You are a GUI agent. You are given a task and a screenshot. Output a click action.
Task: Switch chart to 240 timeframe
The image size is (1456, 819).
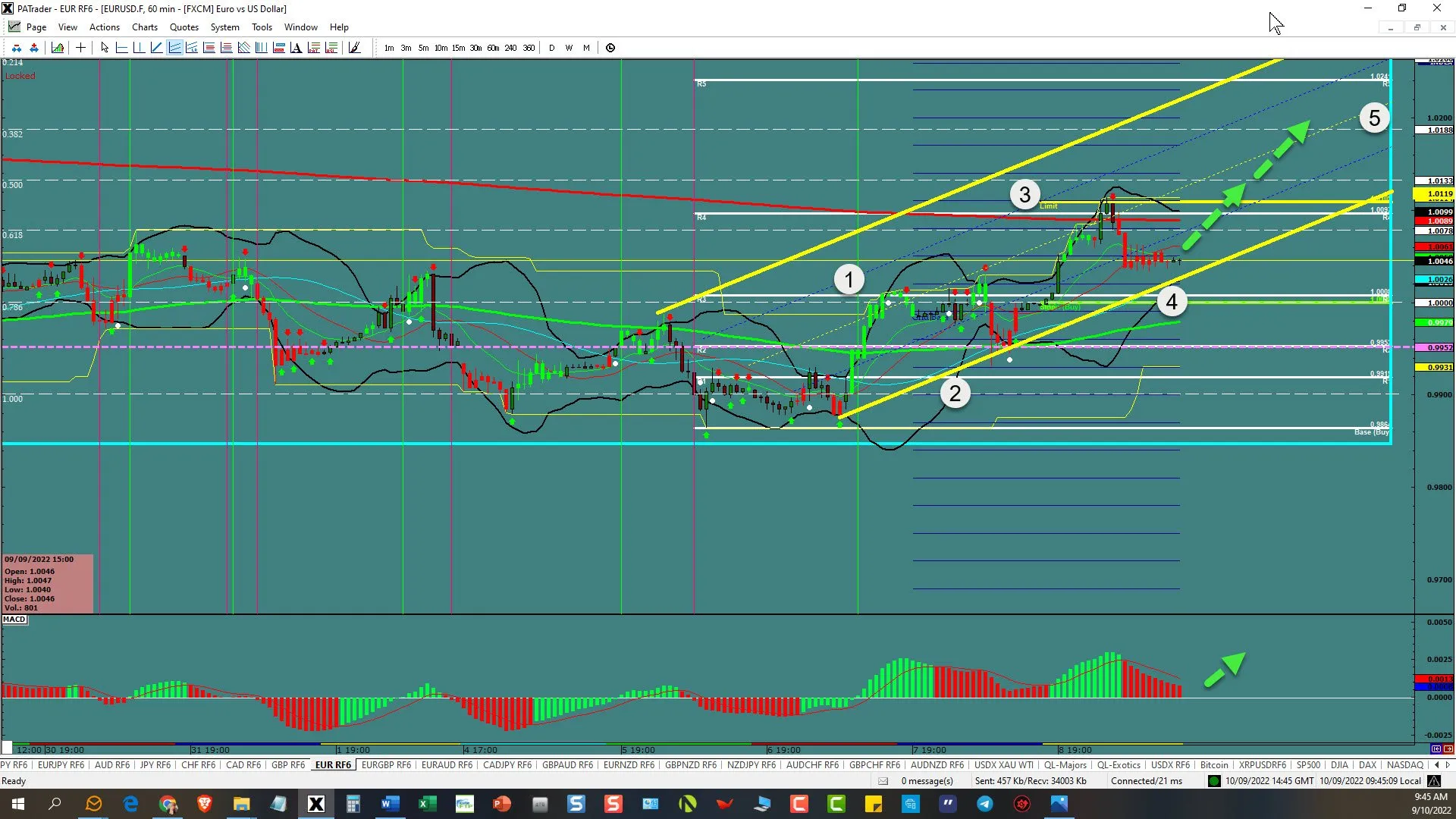511,48
